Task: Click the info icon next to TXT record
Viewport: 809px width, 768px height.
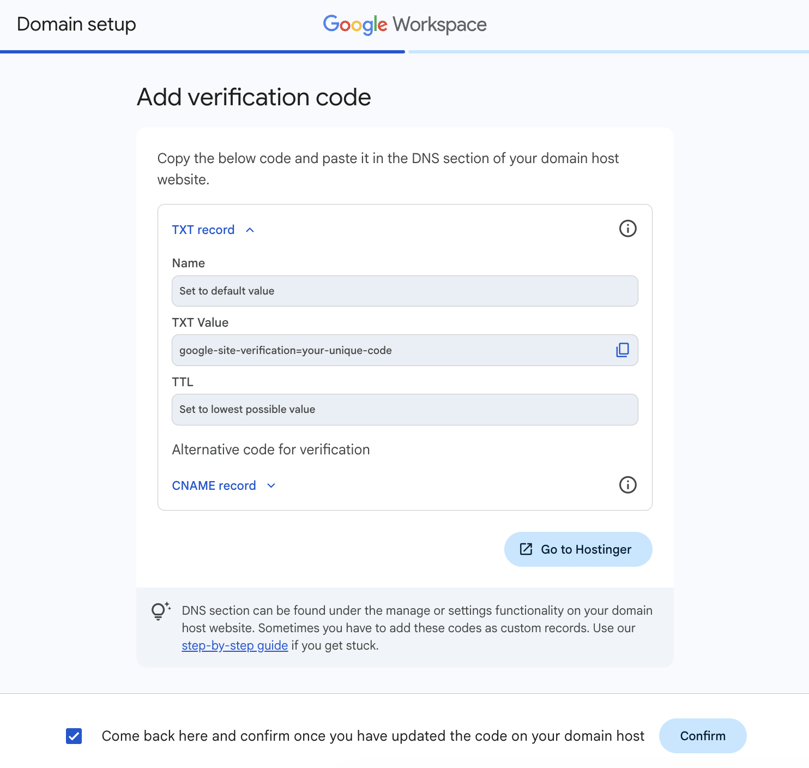Action: 627,228
